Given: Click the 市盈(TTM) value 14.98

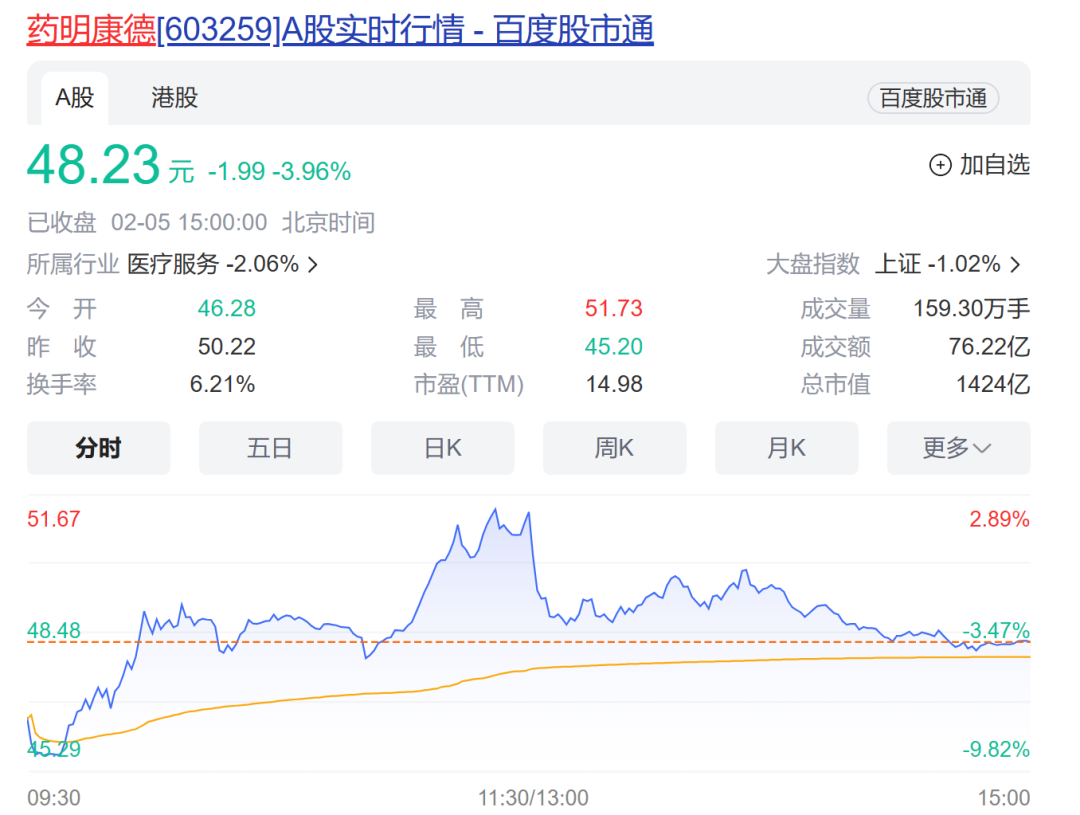Looking at the screenshot, I should tap(614, 384).
